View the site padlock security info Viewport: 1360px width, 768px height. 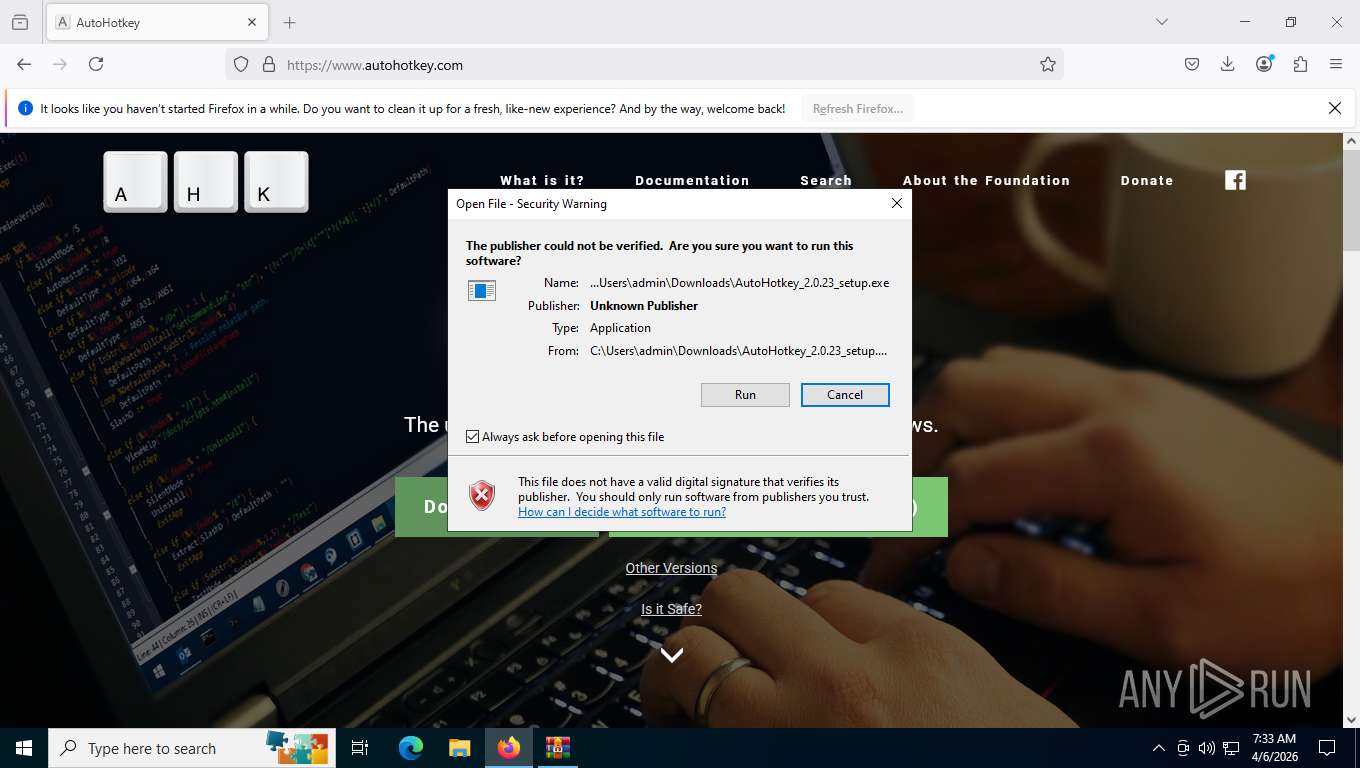(x=268, y=64)
